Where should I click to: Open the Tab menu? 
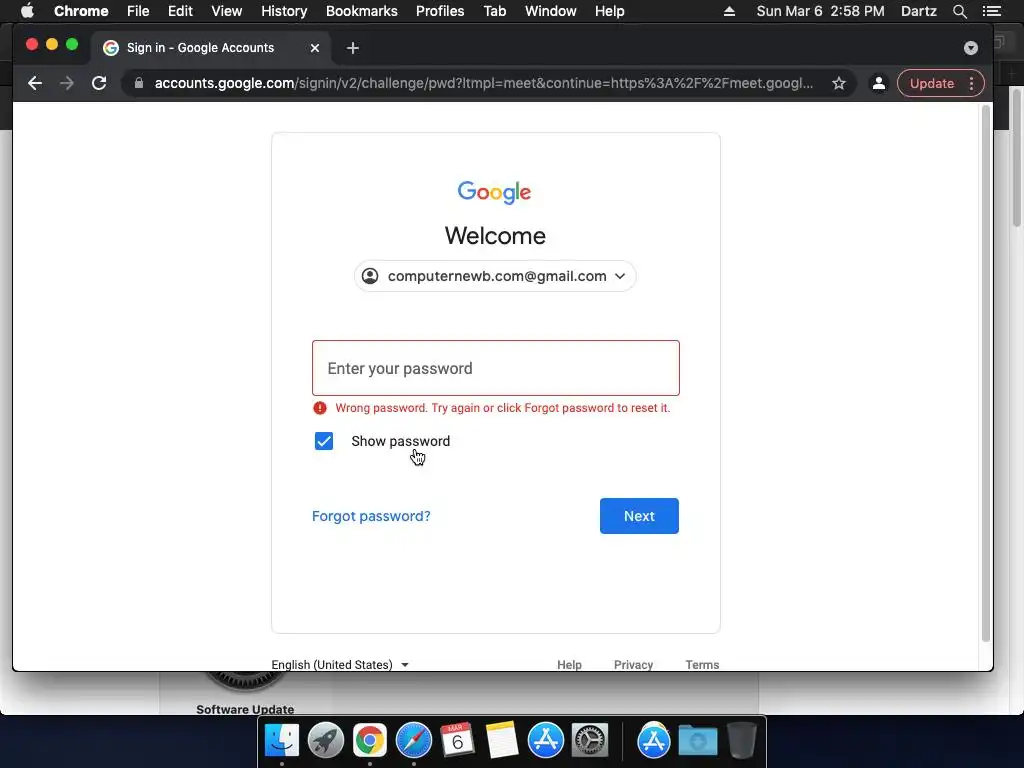coord(494,11)
